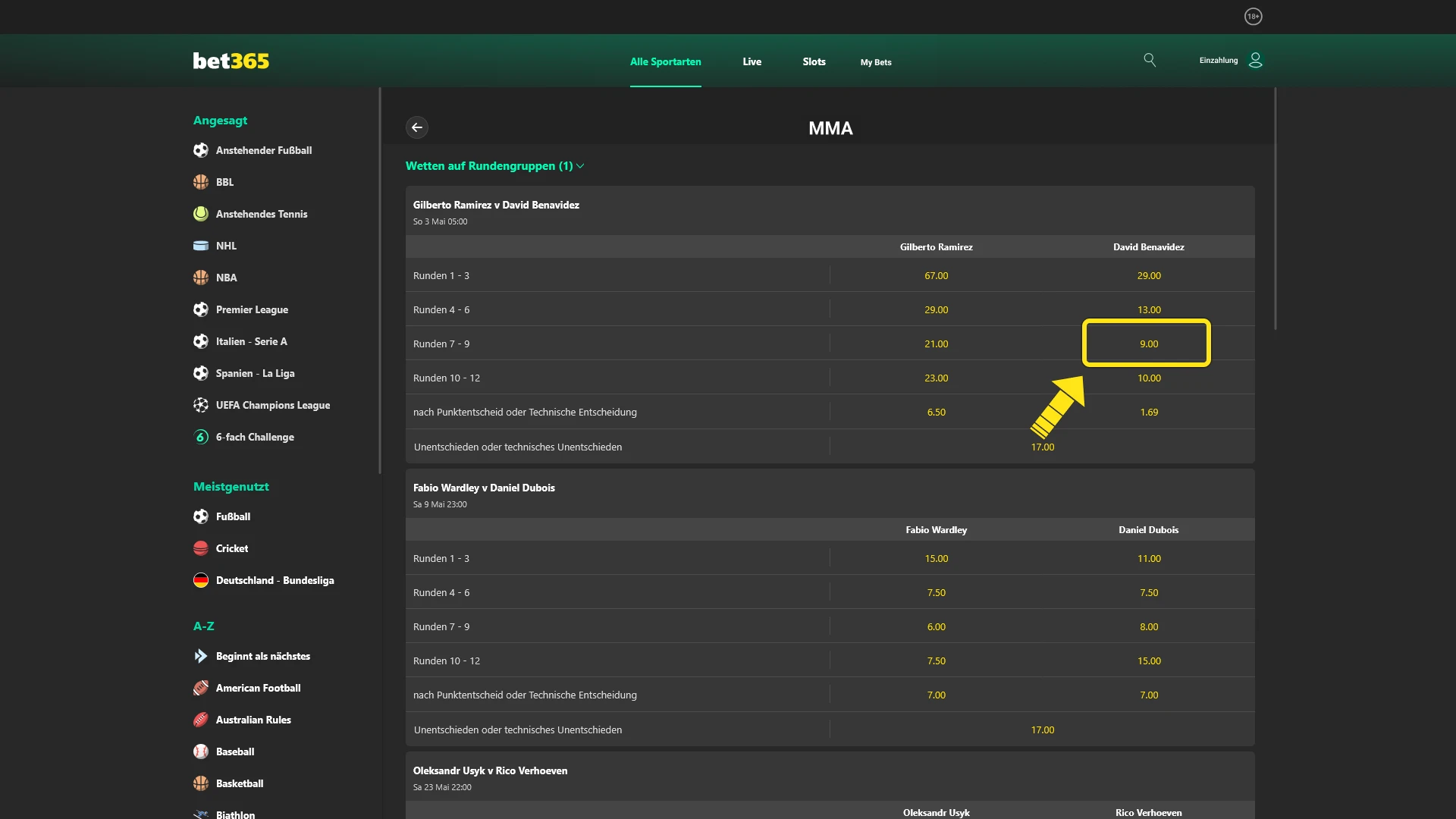Viewport: 1456px width, 819px height.
Task: Switch to the Live tab
Action: (x=752, y=62)
